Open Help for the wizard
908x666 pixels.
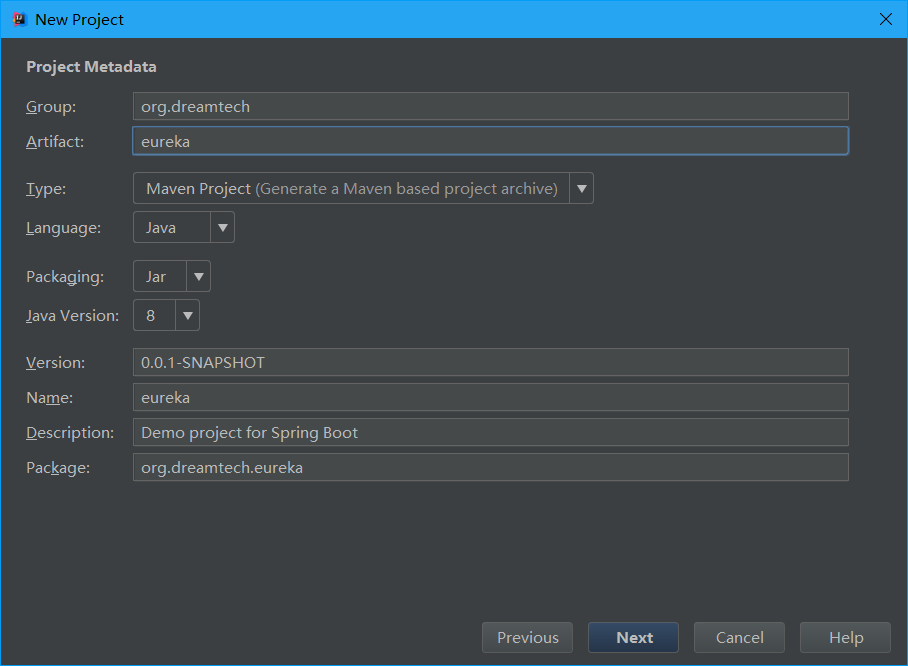click(x=845, y=638)
